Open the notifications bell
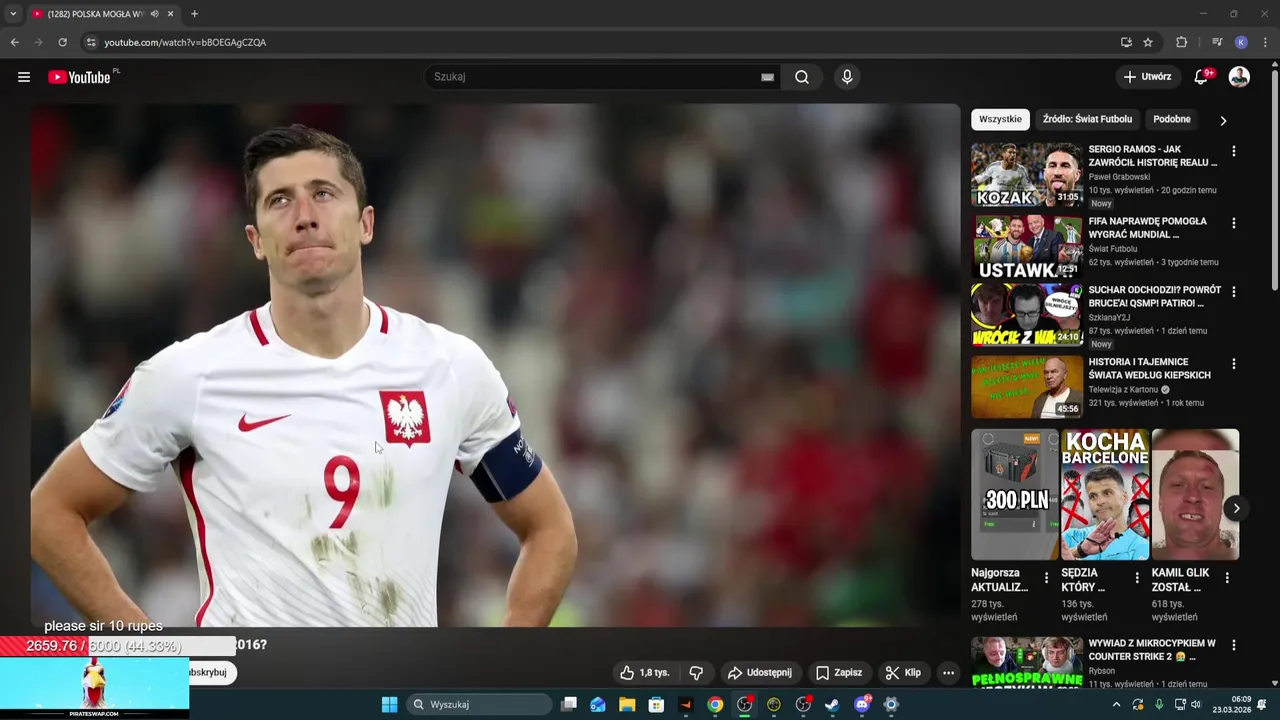Image resolution: width=1280 pixels, height=720 pixels. point(1201,77)
